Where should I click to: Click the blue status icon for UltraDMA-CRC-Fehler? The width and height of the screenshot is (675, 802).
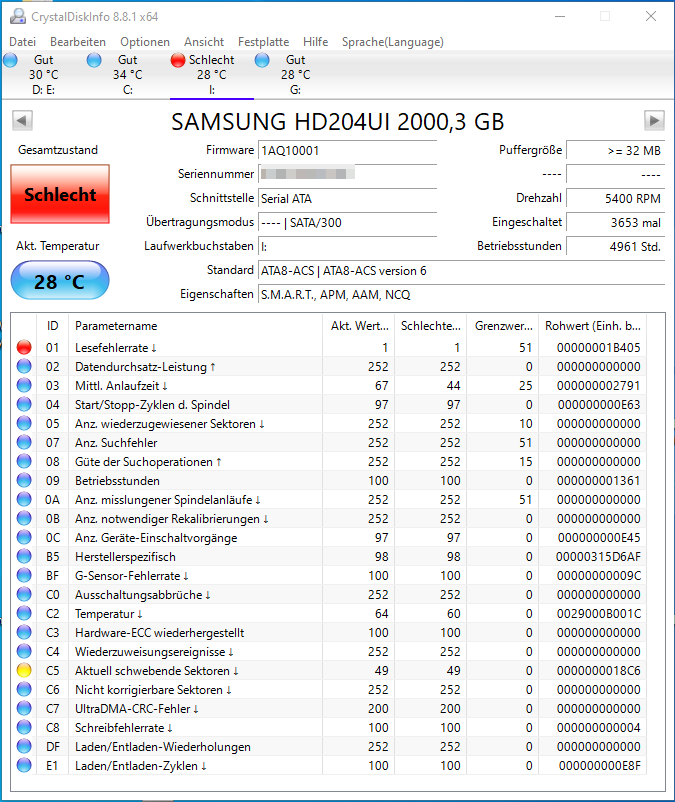(24, 709)
